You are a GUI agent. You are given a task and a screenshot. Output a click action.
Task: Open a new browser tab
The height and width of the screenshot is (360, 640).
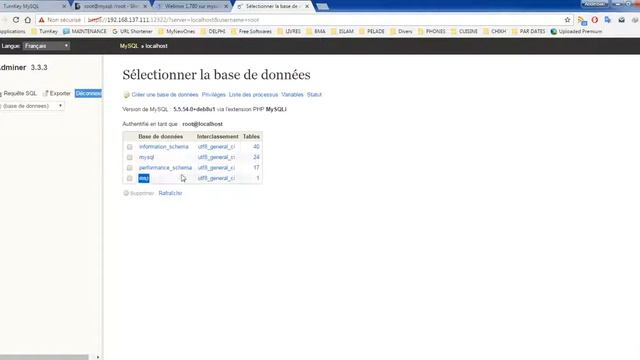pyautogui.click(x=322, y=7)
